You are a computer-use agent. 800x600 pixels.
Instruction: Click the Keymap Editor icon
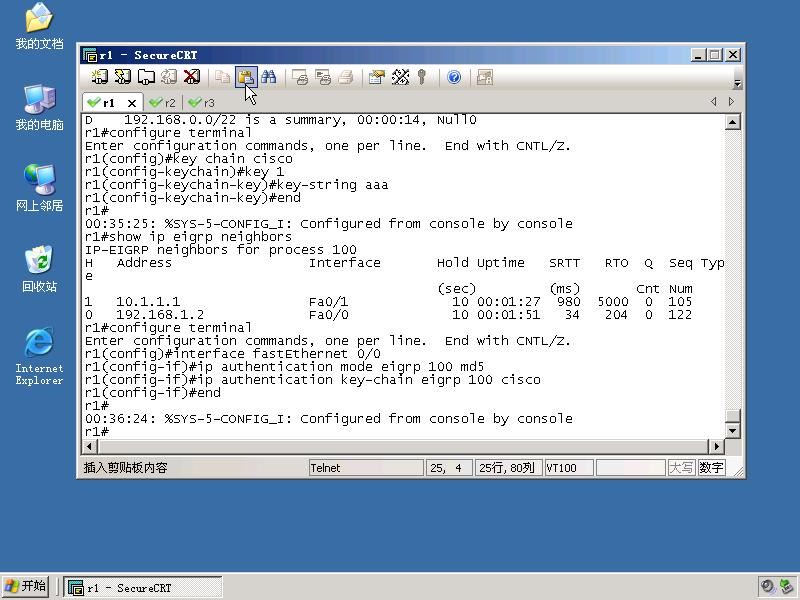(400, 77)
